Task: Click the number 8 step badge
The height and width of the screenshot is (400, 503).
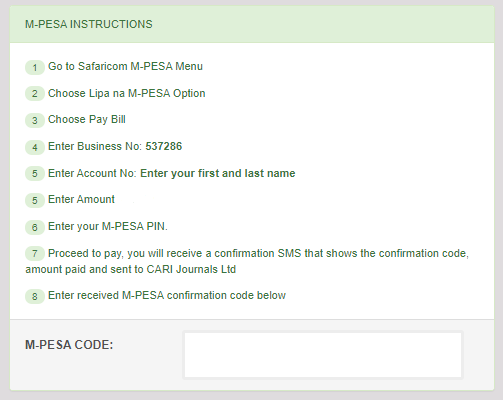Action: coord(35,296)
